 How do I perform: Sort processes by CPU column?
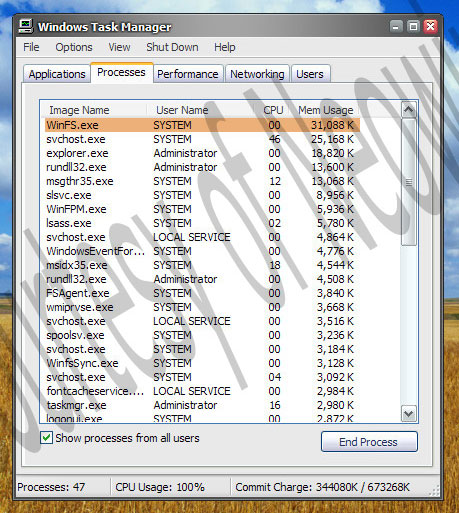[x=273, y=110]
